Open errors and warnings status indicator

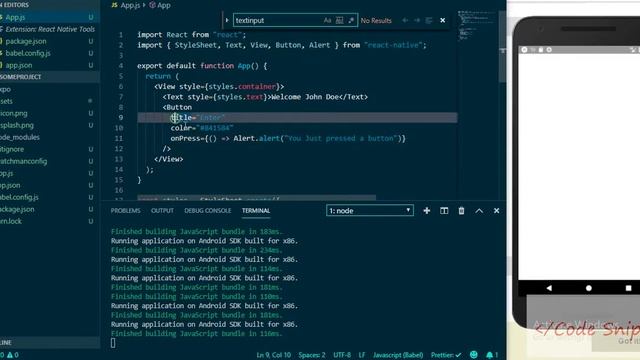coord(9,355)
